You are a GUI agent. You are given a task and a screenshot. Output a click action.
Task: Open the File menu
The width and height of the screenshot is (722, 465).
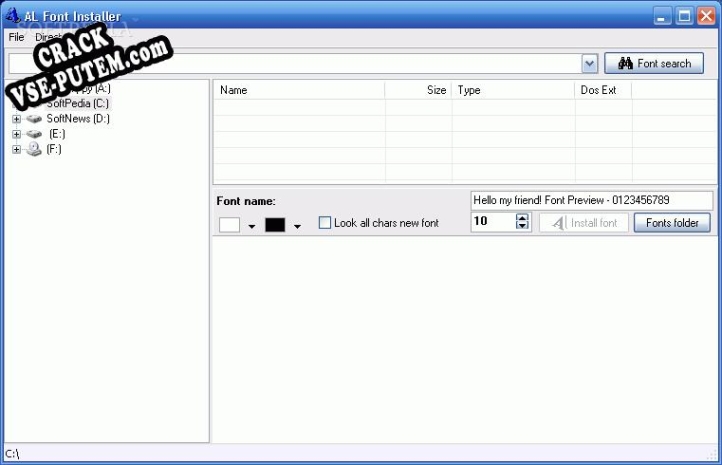click(x=16, y=37)
